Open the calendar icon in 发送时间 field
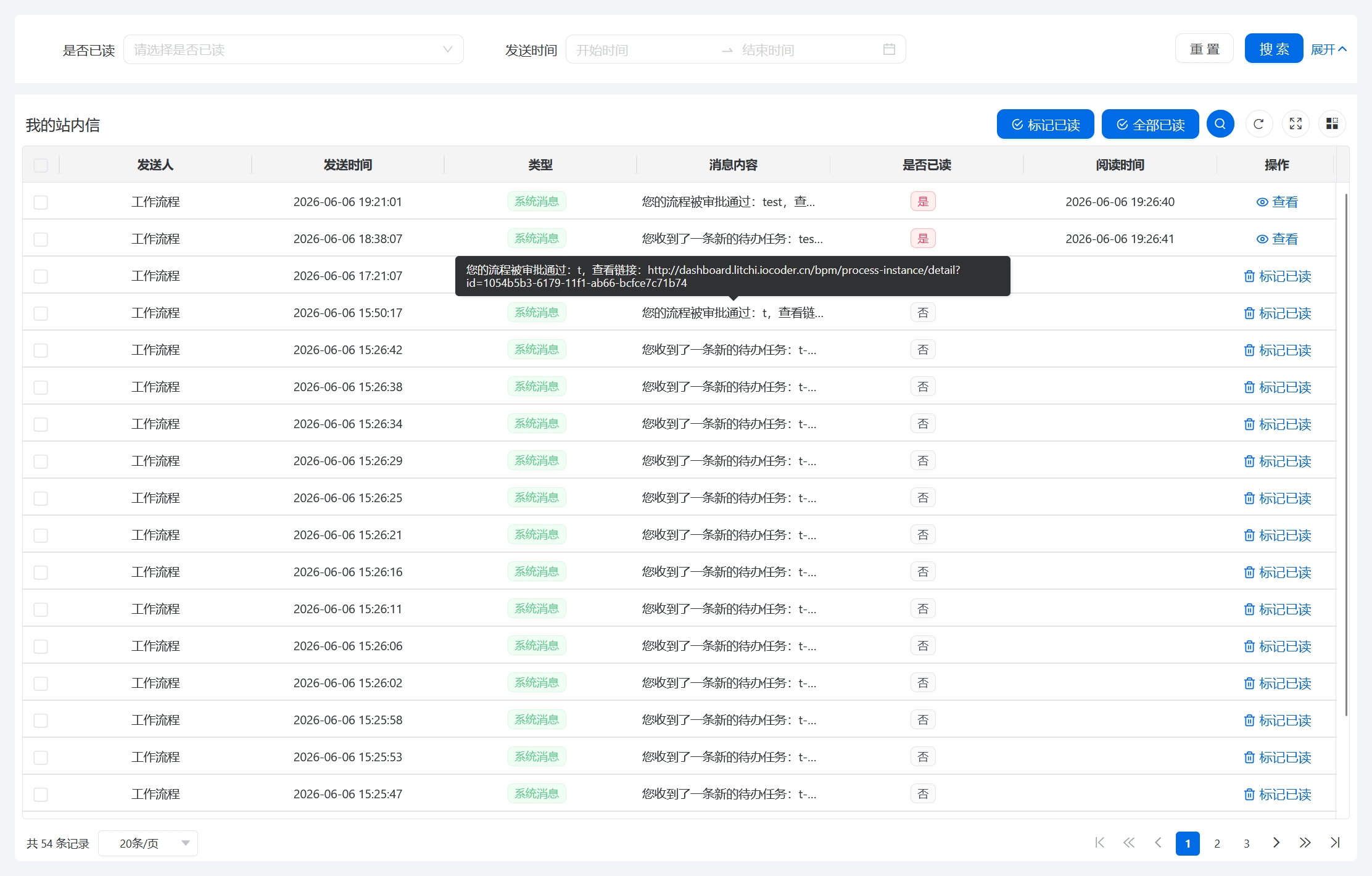 pos(889,49)
